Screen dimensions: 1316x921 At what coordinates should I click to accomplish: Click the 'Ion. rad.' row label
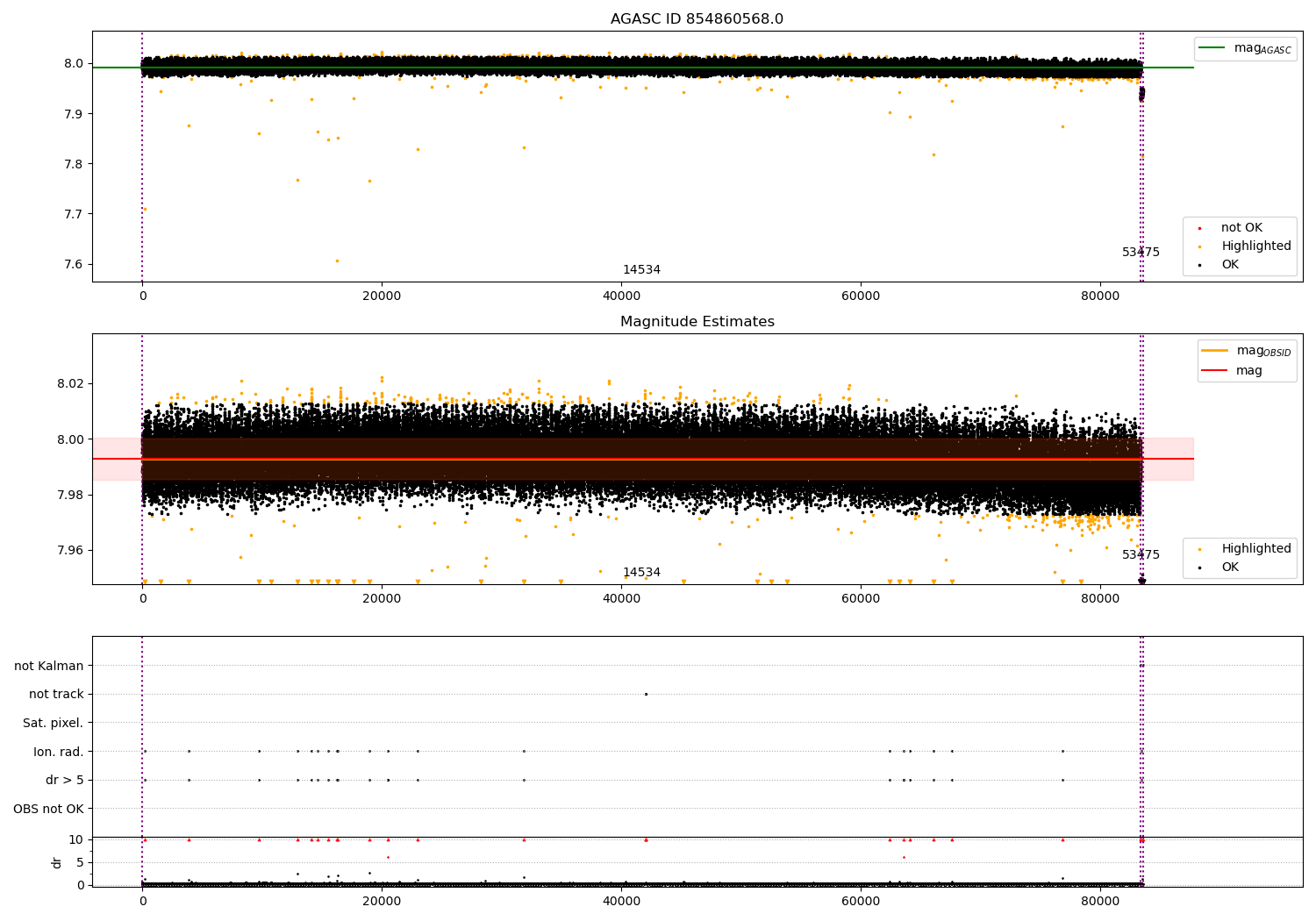[59, 752]
